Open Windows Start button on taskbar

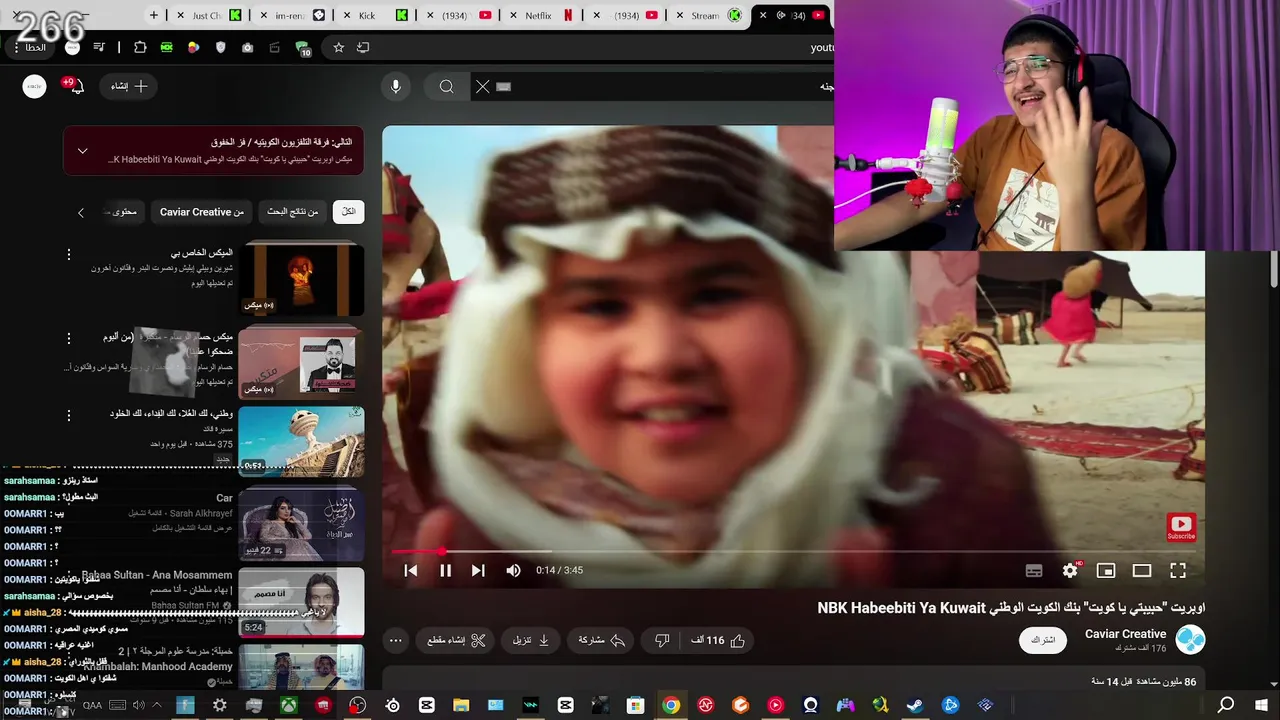1261,705
